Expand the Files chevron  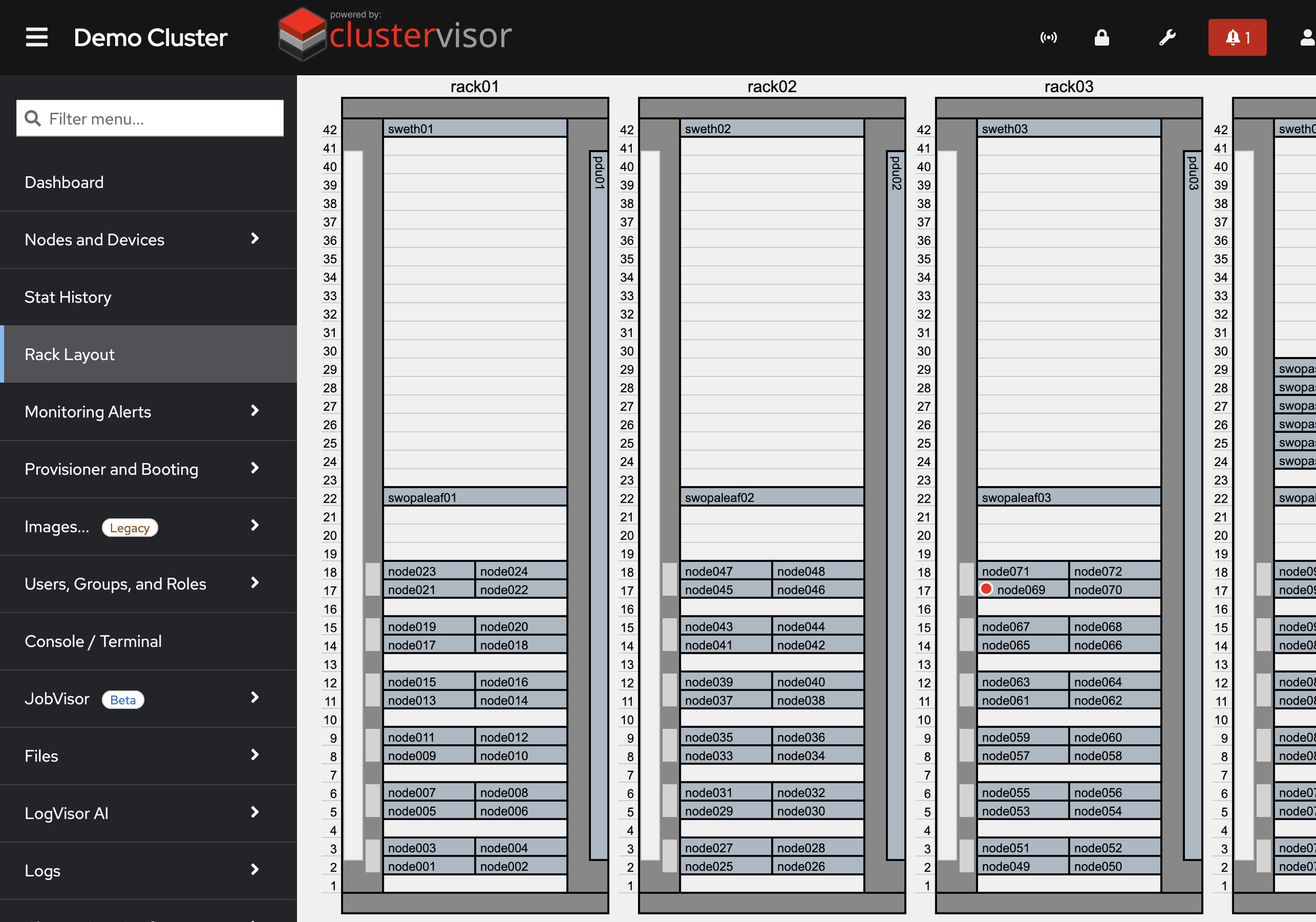[255, 755]
